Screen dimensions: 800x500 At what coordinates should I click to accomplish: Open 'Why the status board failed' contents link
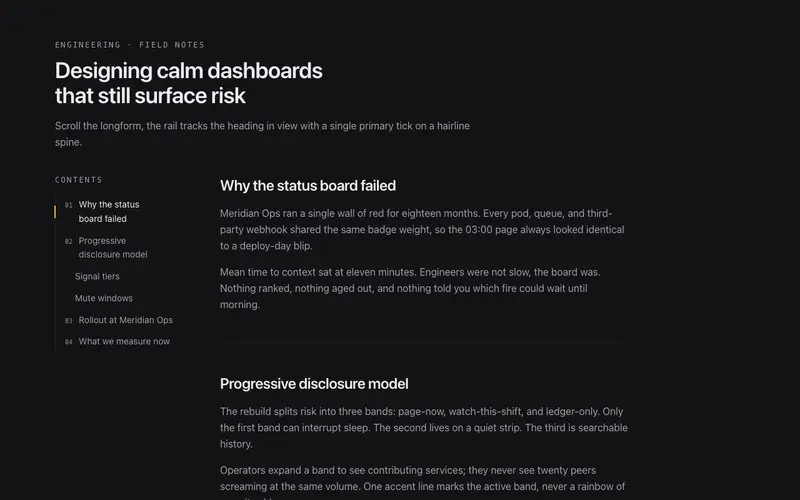pyautogui.click(x=109, y=212)
